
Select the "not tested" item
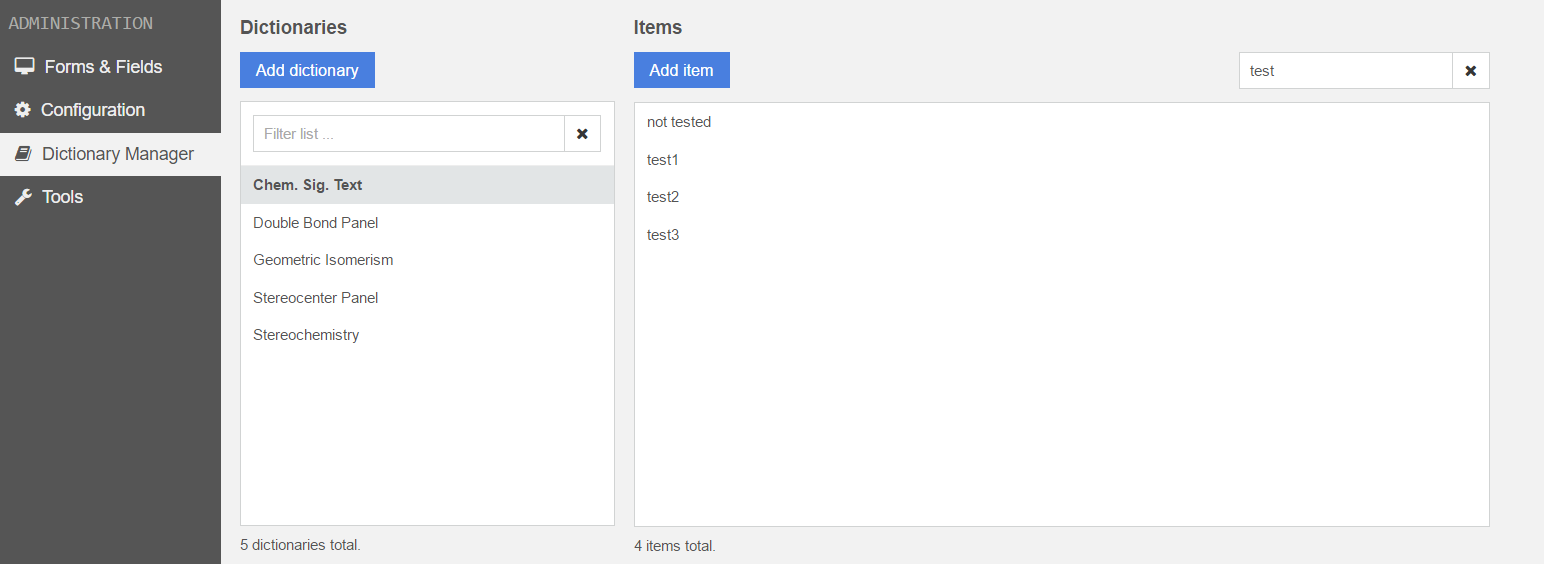679,122
